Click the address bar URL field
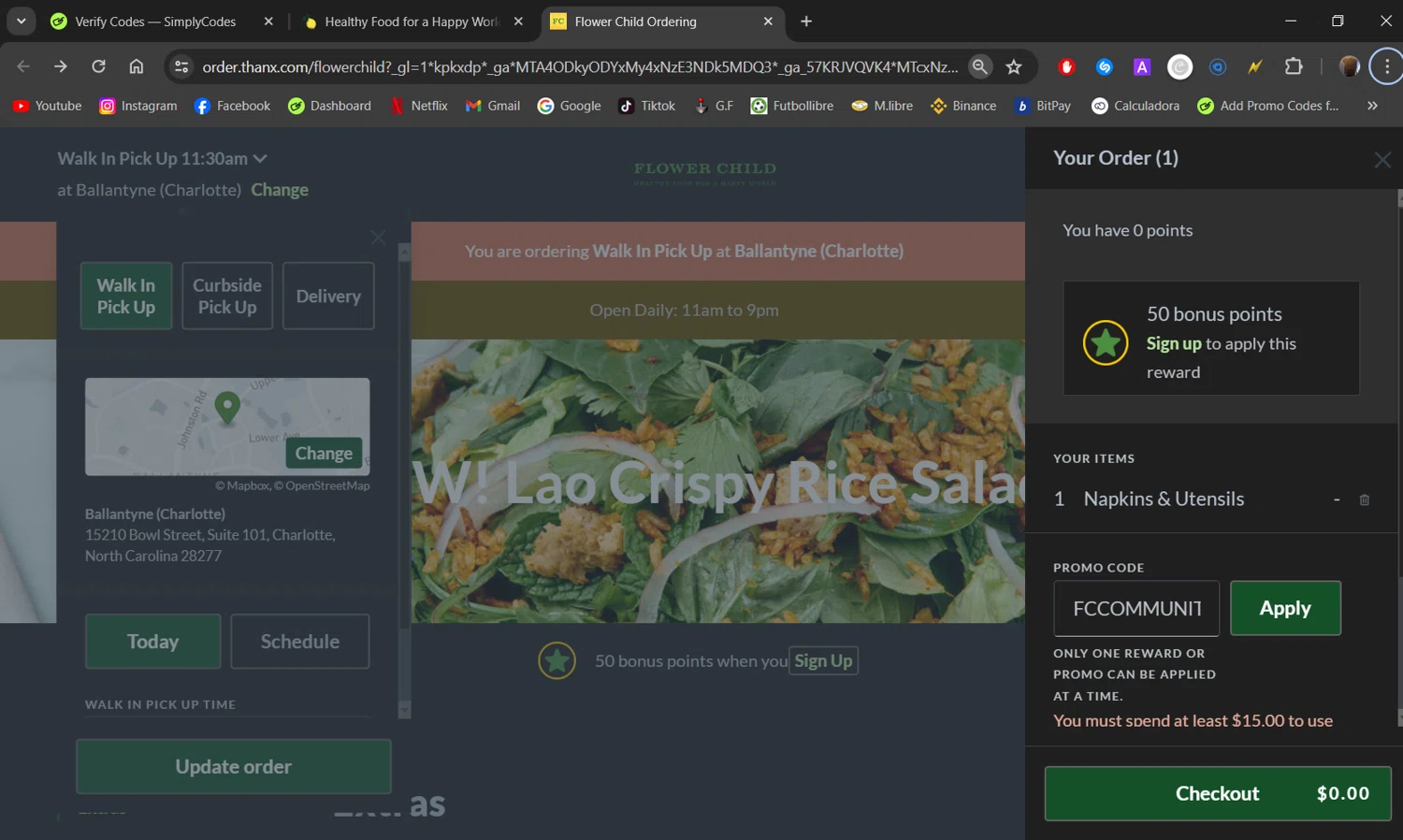1403x840 pixels. (580, 66)
